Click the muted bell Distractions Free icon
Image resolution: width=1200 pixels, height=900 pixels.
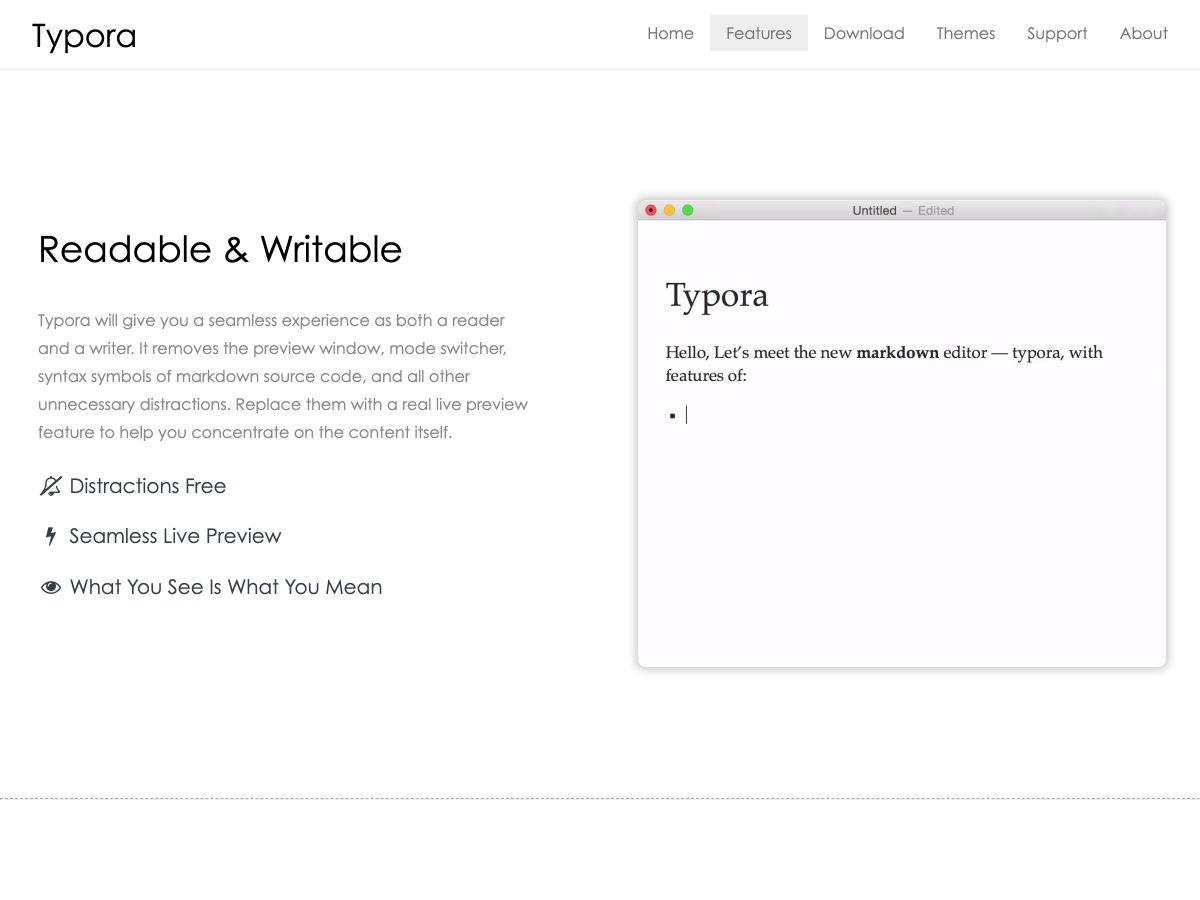tap(50, 486)
